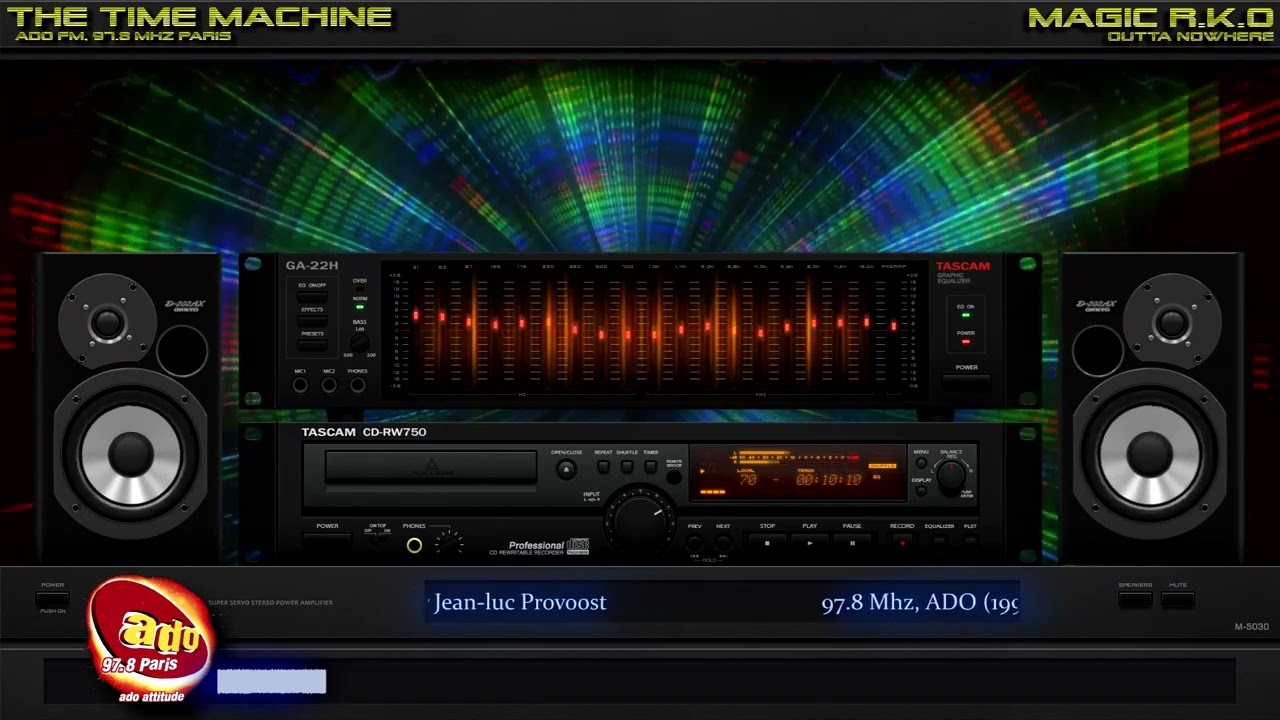Turn the large INPUT level knob
Screen dimensions: 1280x720
641,520
